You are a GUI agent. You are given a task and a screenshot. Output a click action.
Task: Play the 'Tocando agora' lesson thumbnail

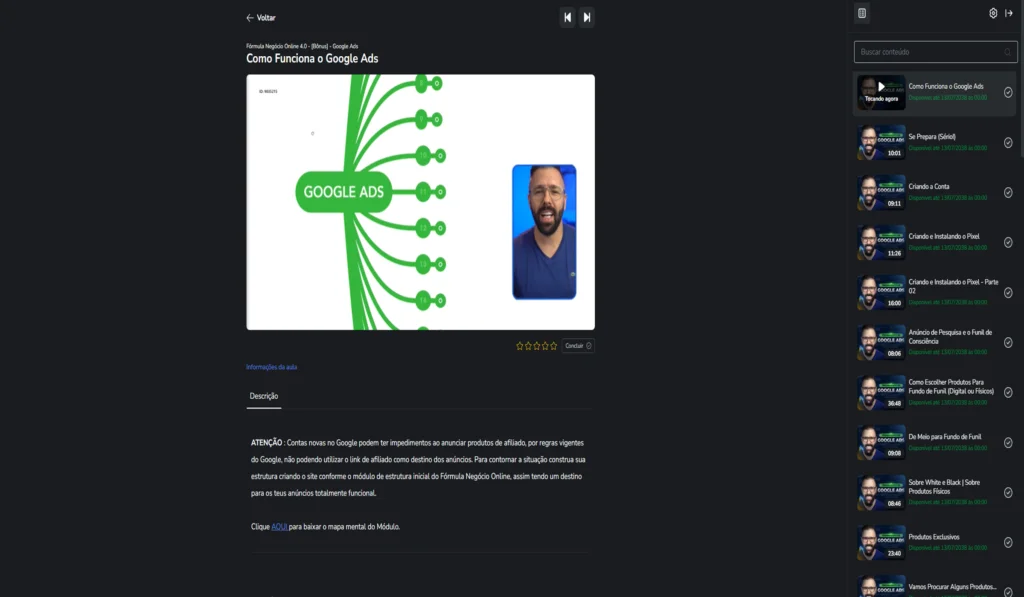click(881, 92)
